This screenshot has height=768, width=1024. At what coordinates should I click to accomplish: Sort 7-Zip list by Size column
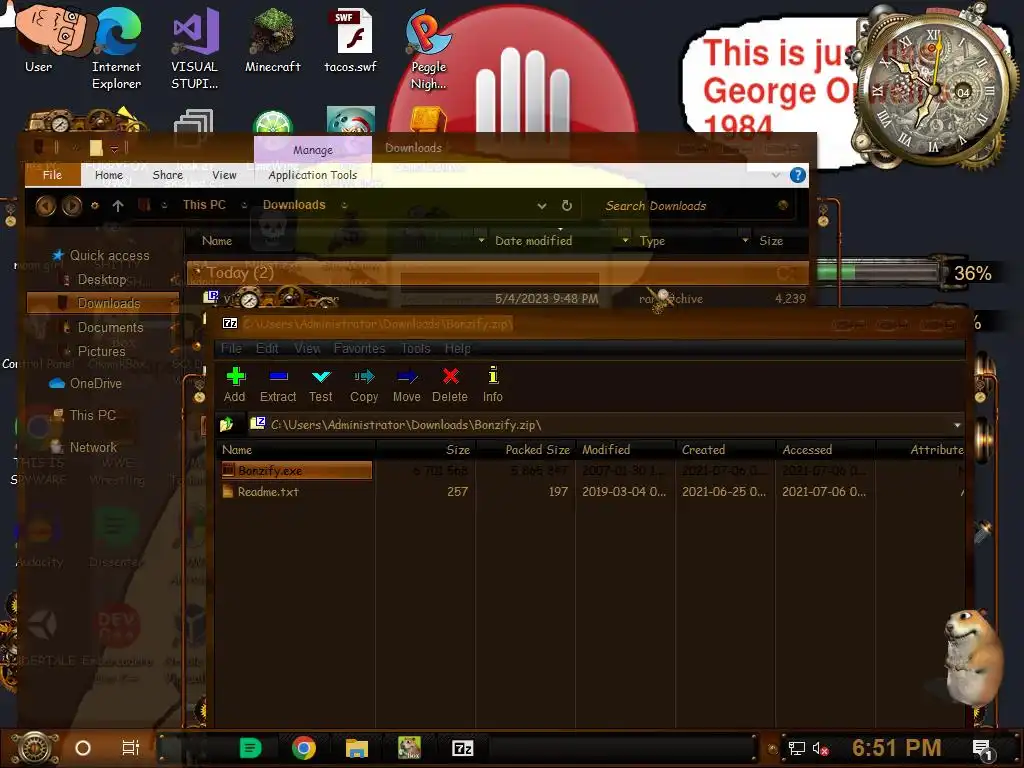click(x=425, y=450)
